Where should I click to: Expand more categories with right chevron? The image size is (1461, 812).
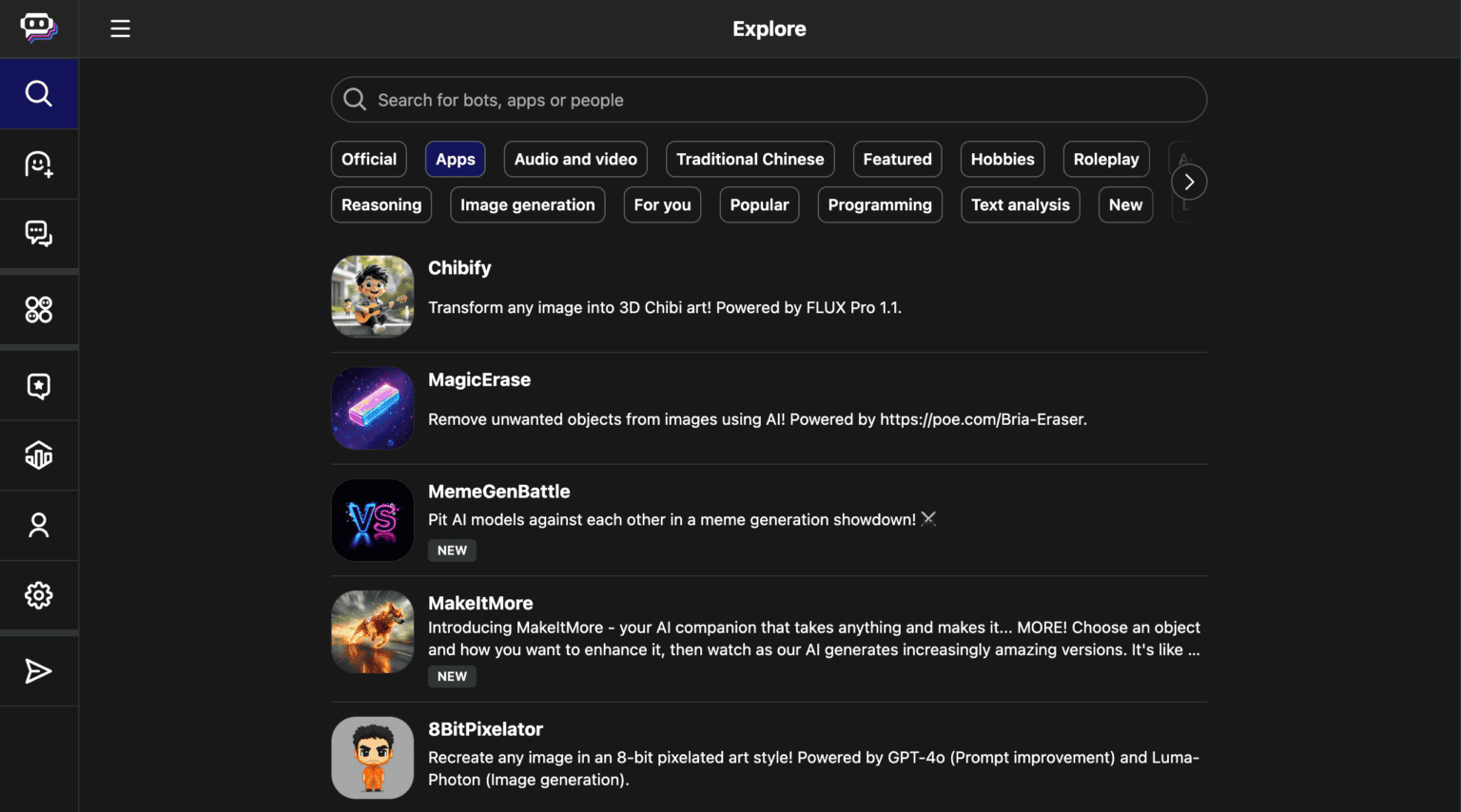(x=1189, y=183)
